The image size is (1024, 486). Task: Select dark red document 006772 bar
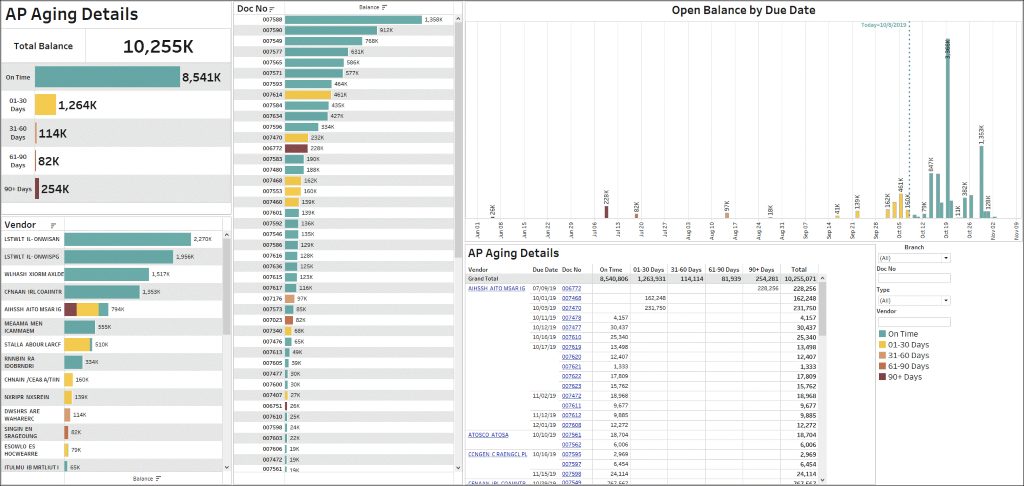[x=296, y=148]
